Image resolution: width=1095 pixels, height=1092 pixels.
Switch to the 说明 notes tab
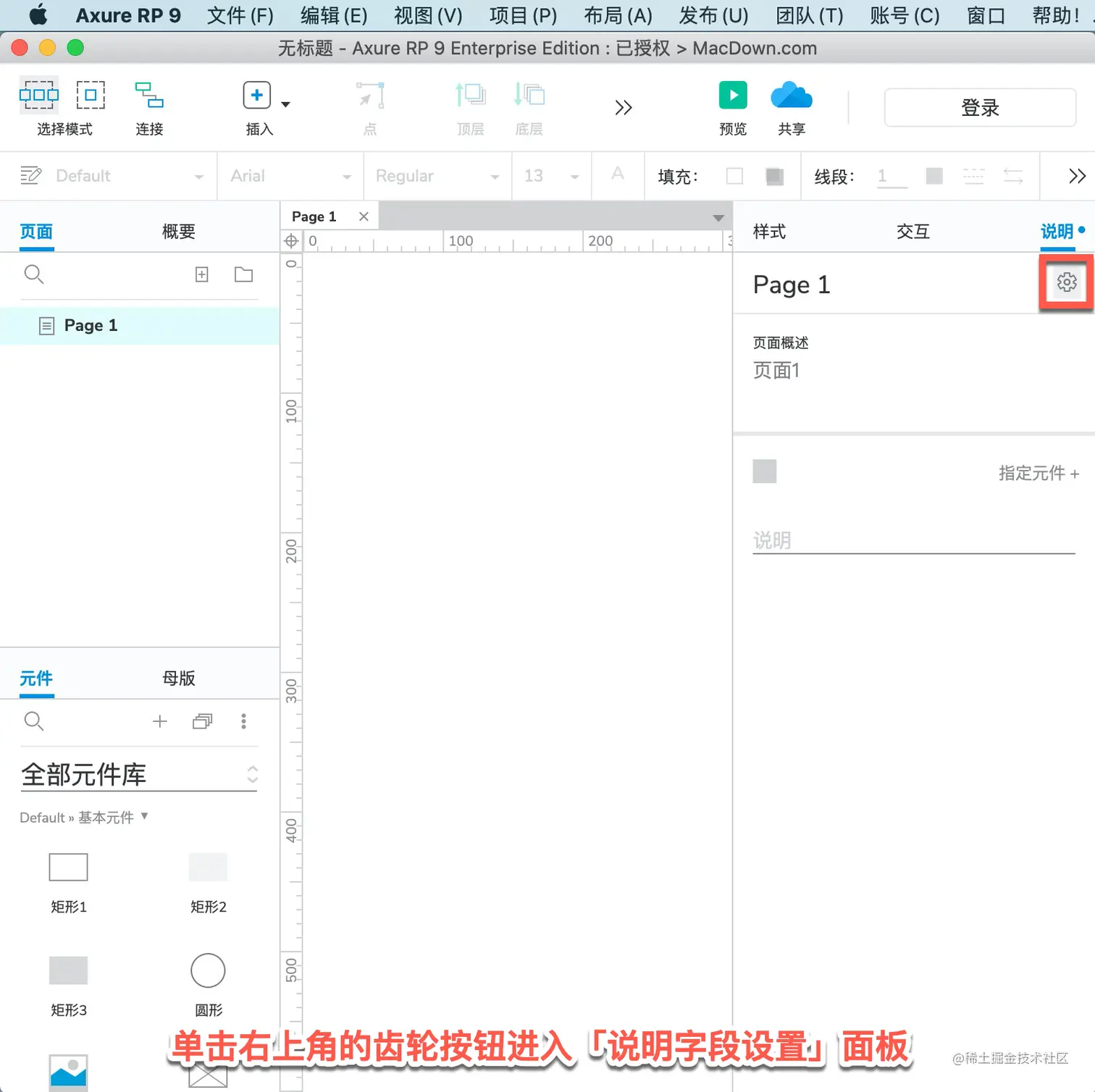point(1057,232)
